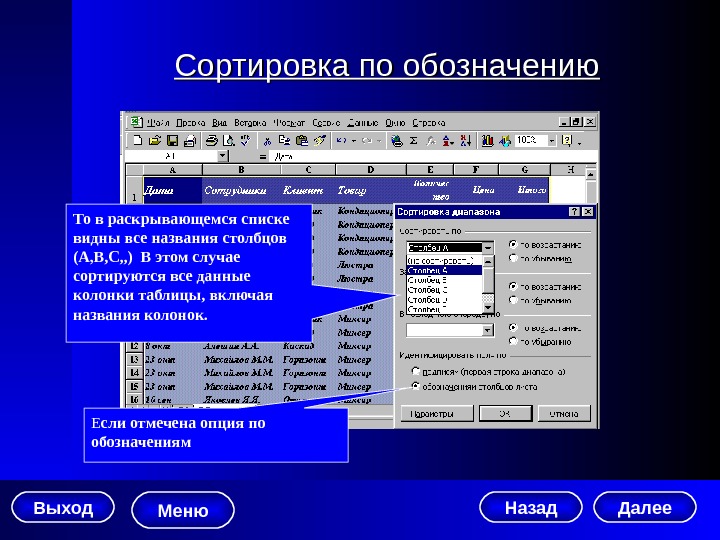Click the Insert Hyperlink globe icon
The height and width of the screenshot is (540, 720).
coord(396,141)
